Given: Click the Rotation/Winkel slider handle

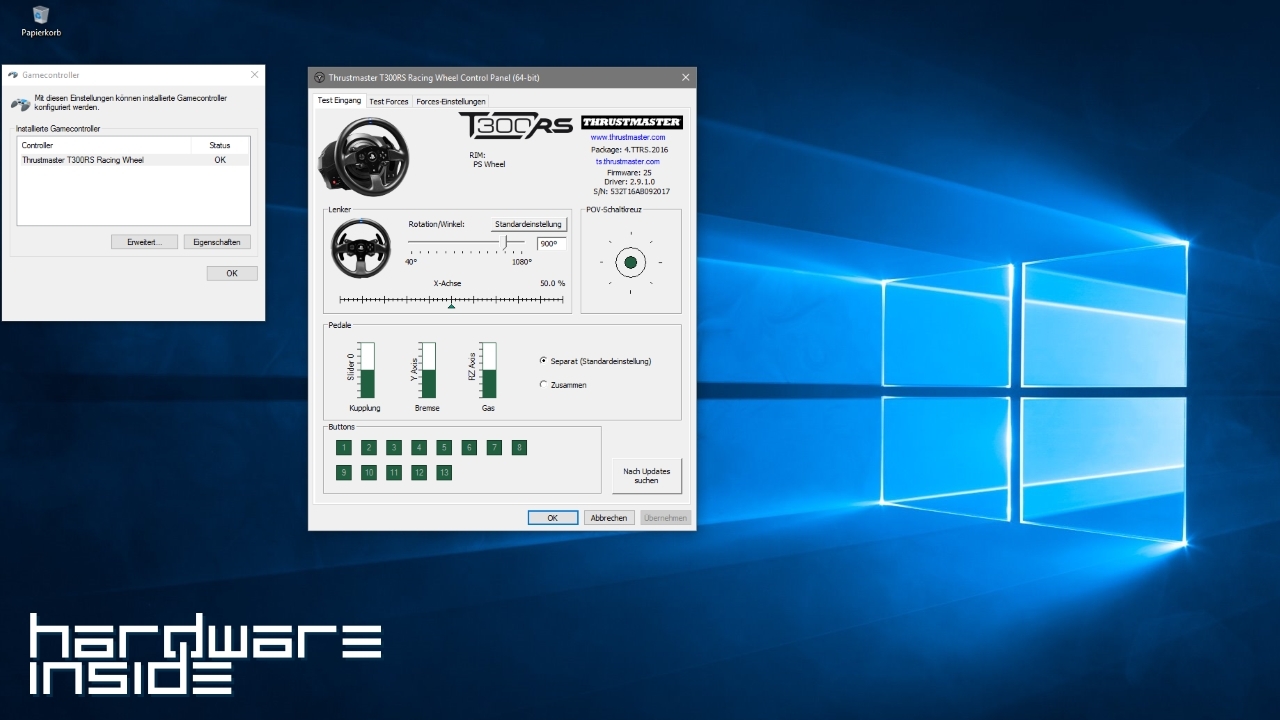Looking at the screenshot, I should tap(507, 242).
